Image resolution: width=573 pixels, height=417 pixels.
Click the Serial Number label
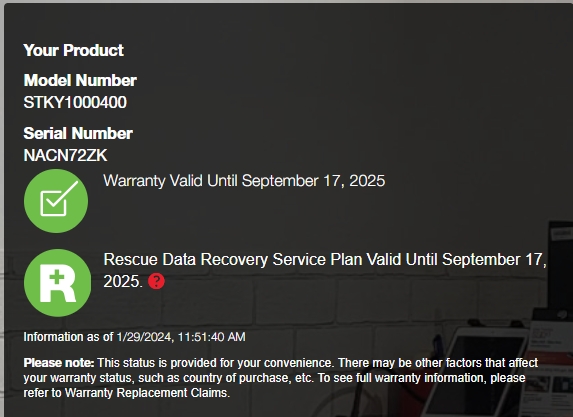(78, 133)
